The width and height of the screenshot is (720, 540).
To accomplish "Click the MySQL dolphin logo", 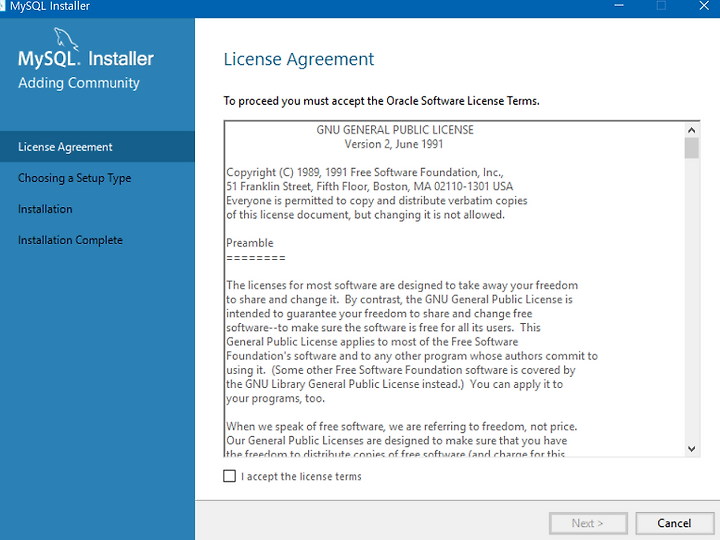I will click(66, 39).
